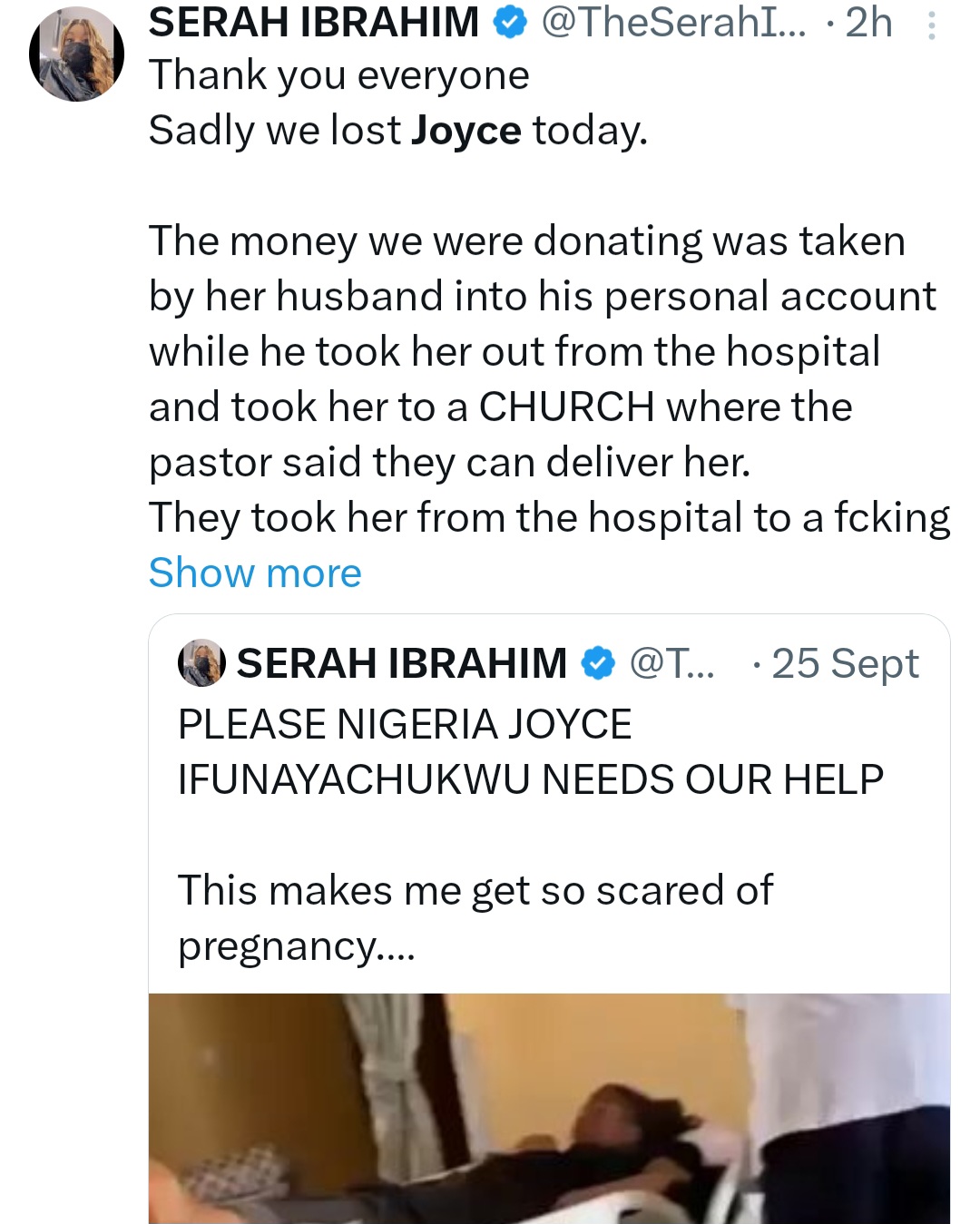Tap the 'Thank you everyone' line of the tweet
The height and width of the screenshot is (1224, 980).
(x=338, y=75)
